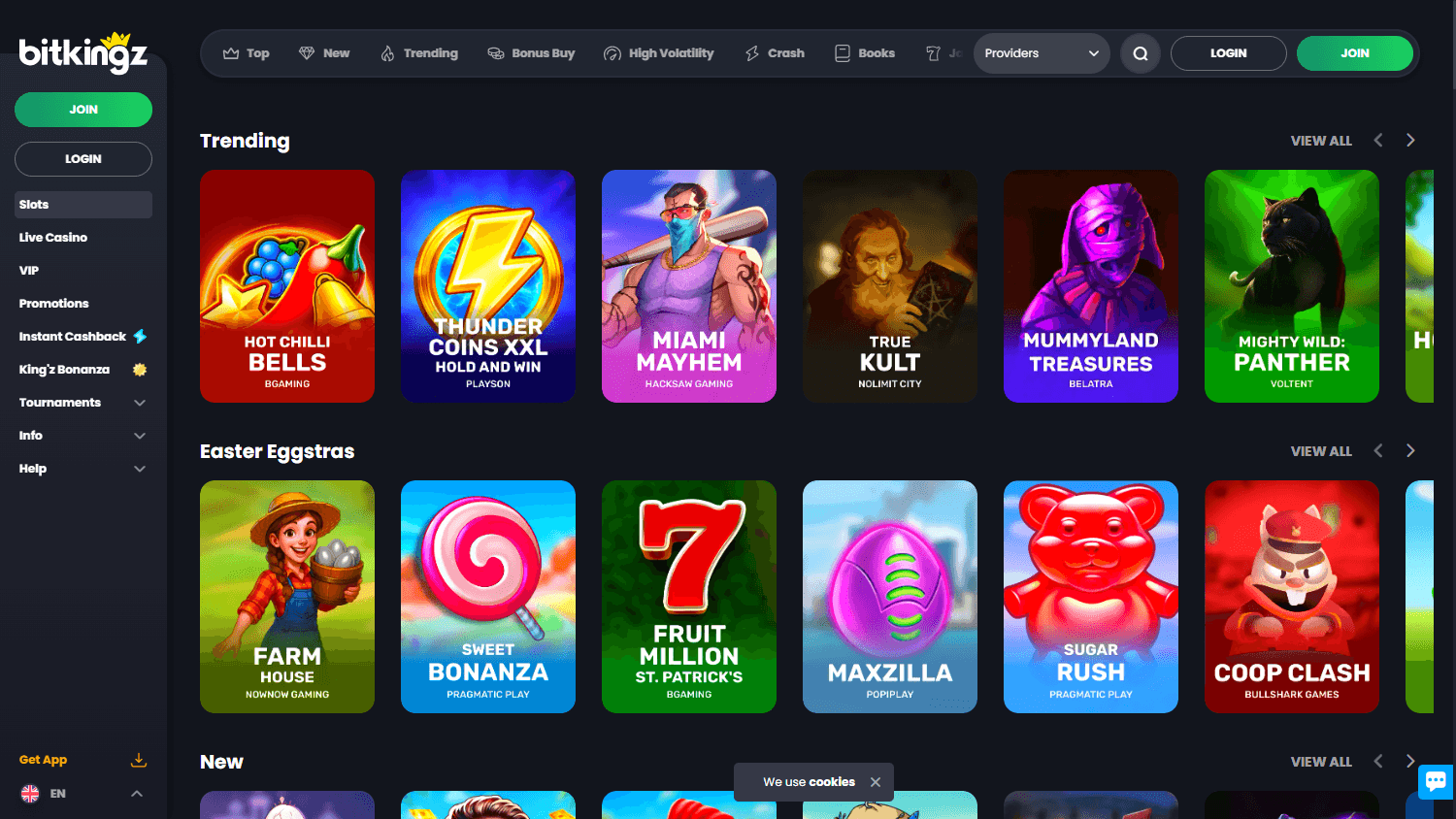This screenshot has height=819, width=1456.
Task: Expand the Info sidebar section
Action: (83, 435)
